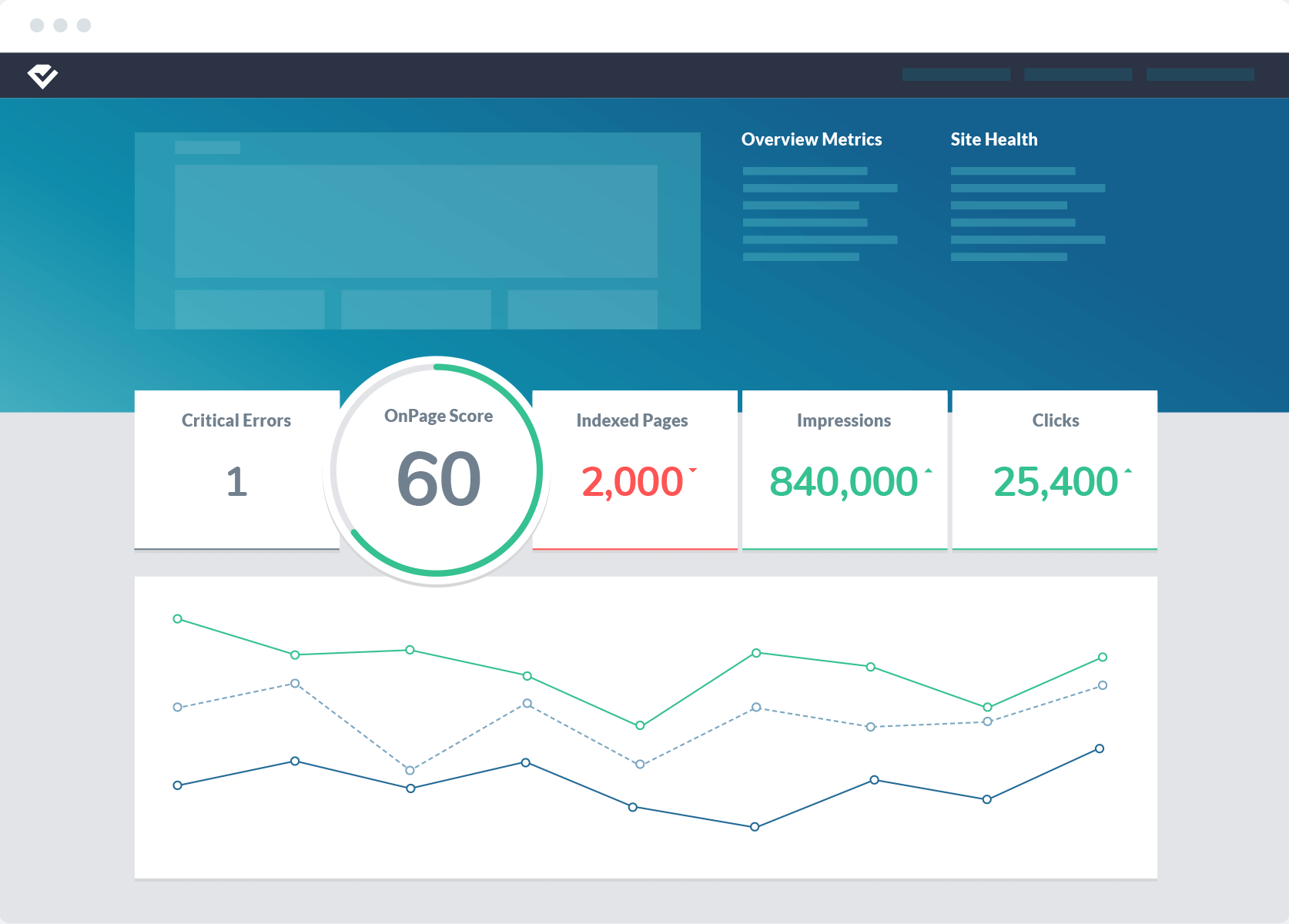Click the lowest green line chart point
The height and width of the screenshot is (924, 1289).
(640, 725)
